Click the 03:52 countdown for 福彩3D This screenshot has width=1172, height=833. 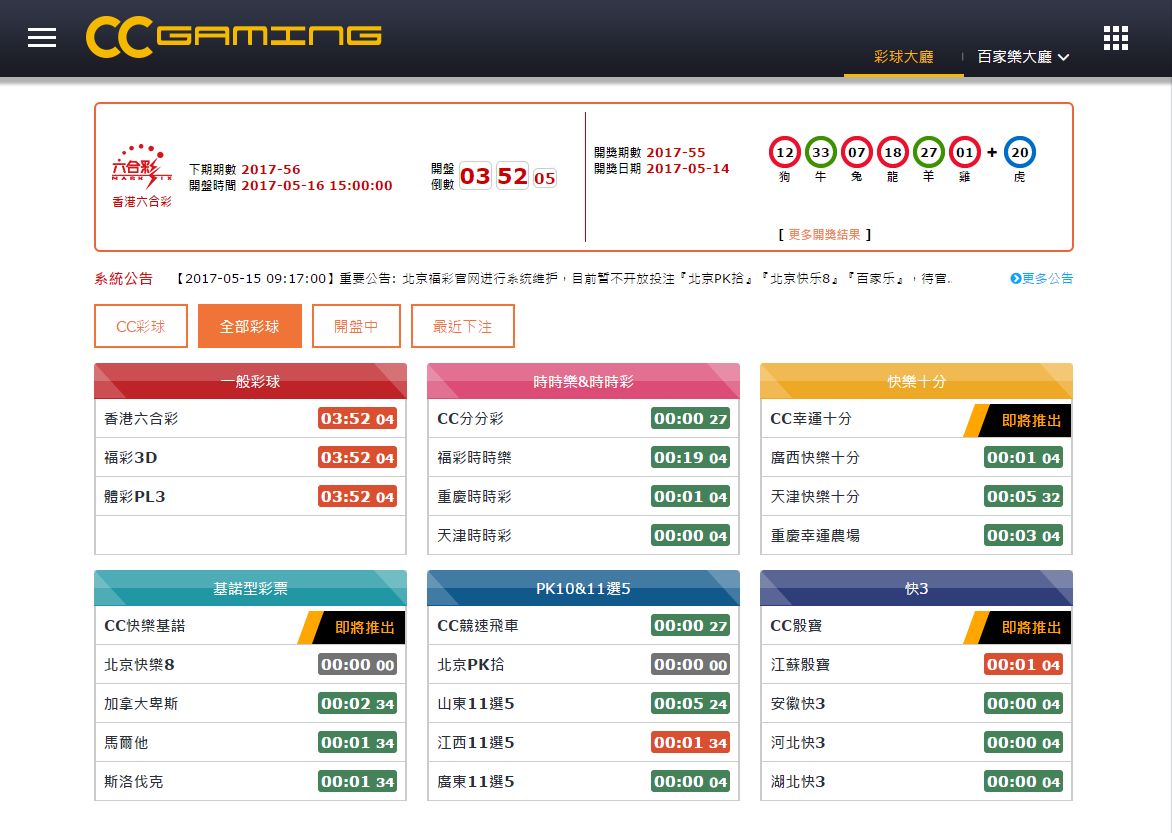(x=357, y=458)
